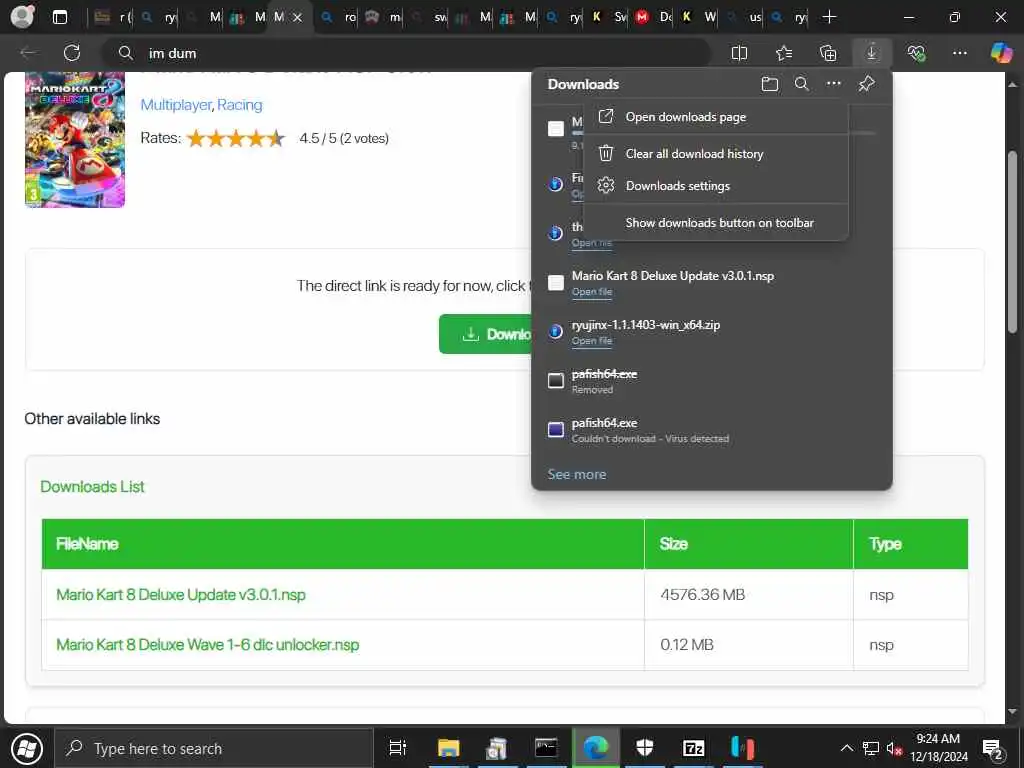
Task: Open the Copilot sidebar icon
Action: point(1000,53)
